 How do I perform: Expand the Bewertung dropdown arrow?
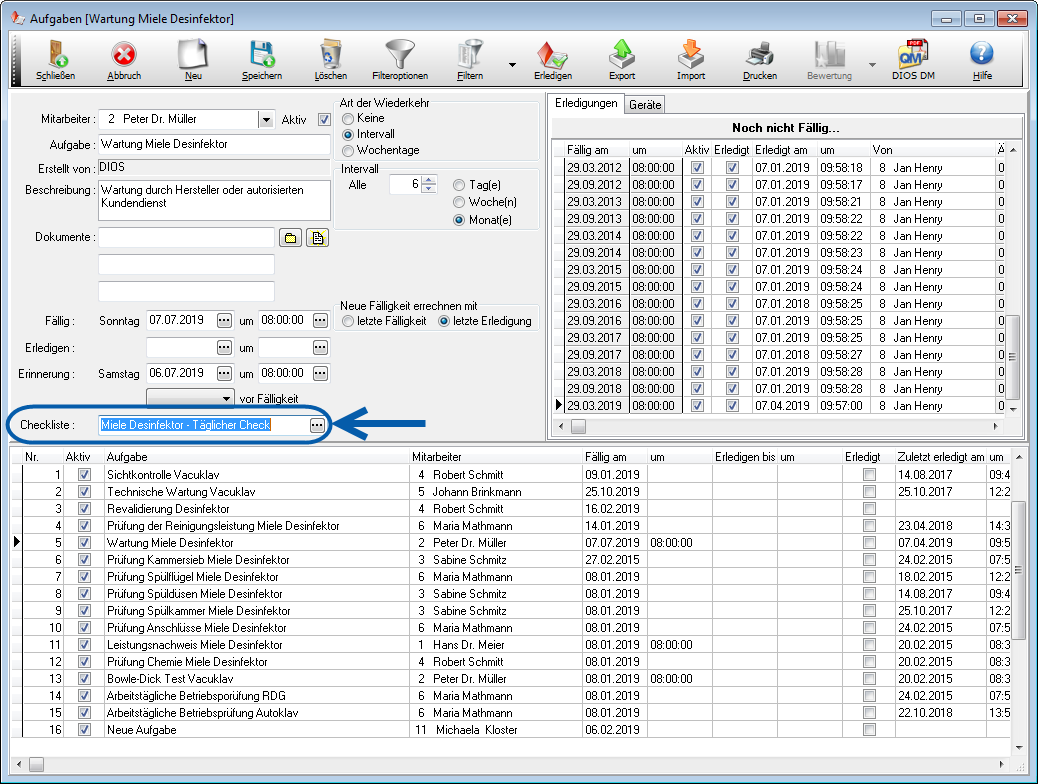pos(872,65)
